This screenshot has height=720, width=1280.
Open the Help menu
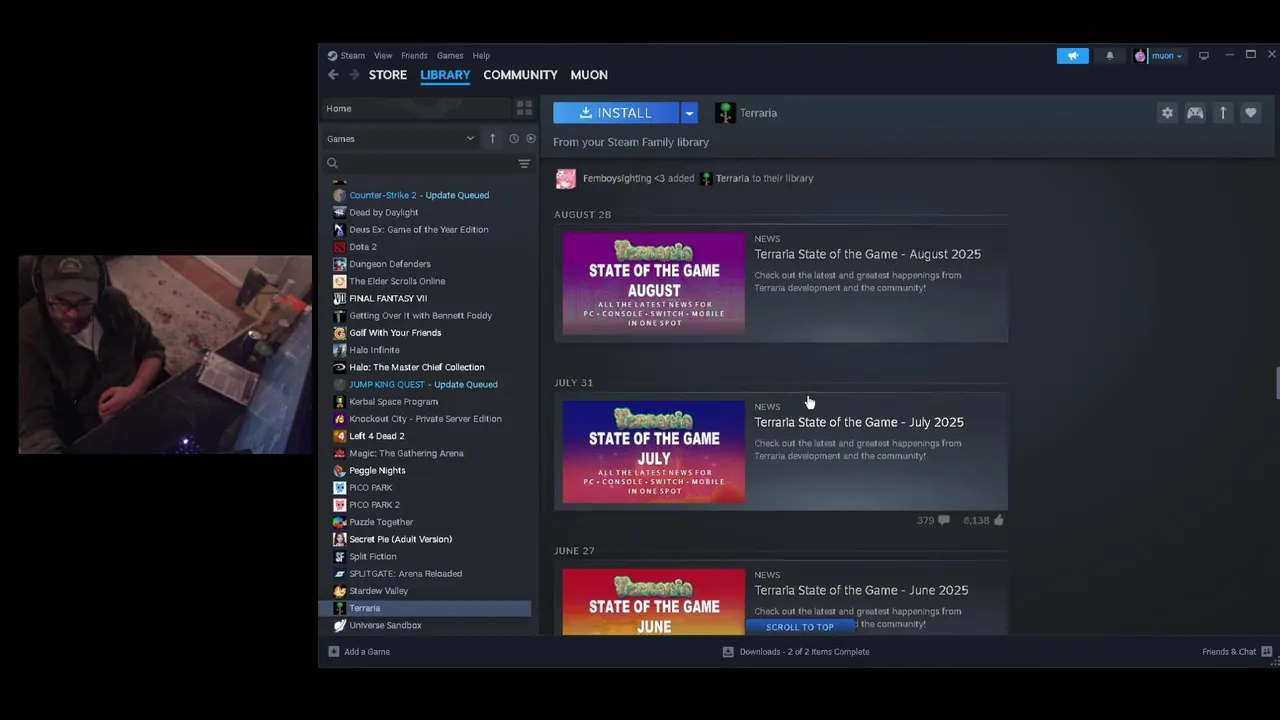(481, 56)
